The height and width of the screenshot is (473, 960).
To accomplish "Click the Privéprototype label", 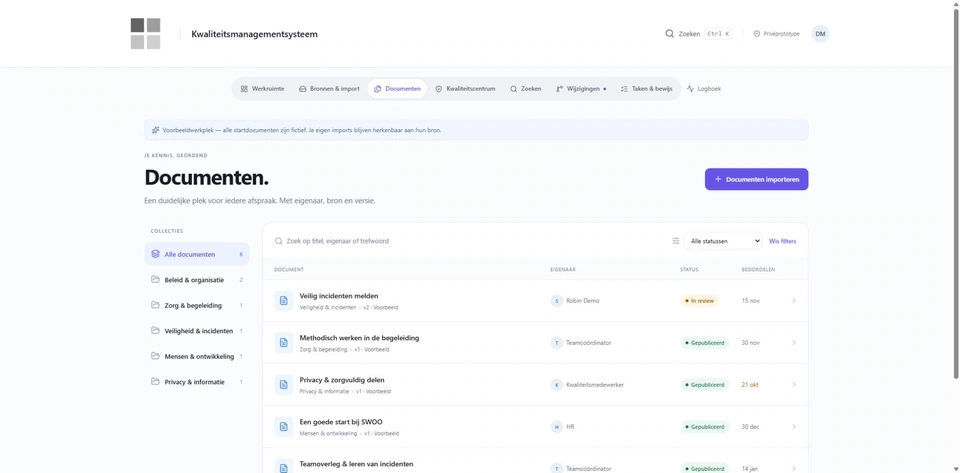I will point(781,34).
